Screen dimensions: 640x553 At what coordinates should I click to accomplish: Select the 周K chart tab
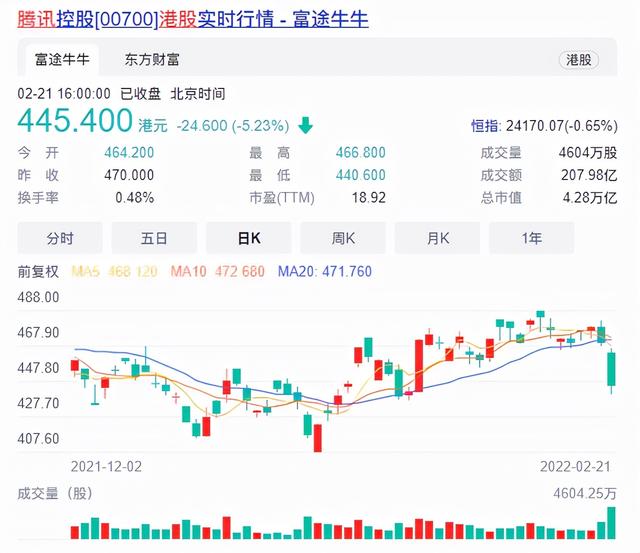coord(343,238)
